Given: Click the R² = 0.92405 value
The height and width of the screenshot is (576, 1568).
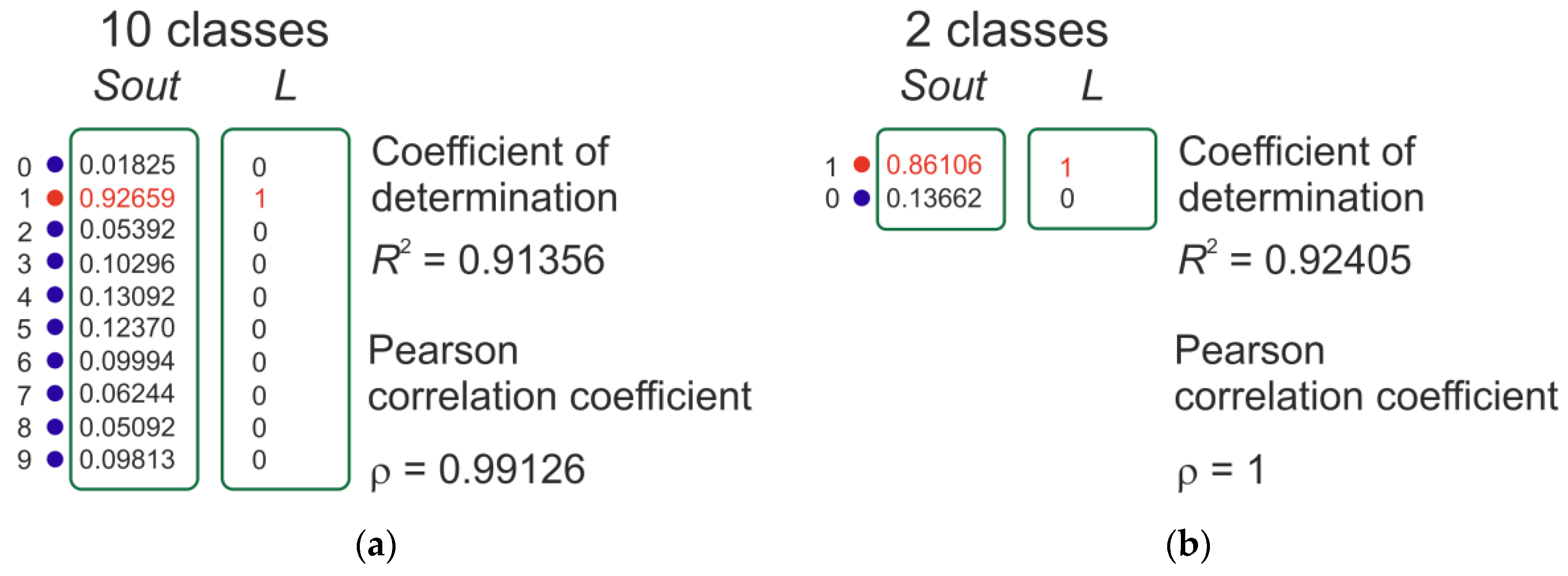Looking at the screenshot, I should coord(1294,260).
